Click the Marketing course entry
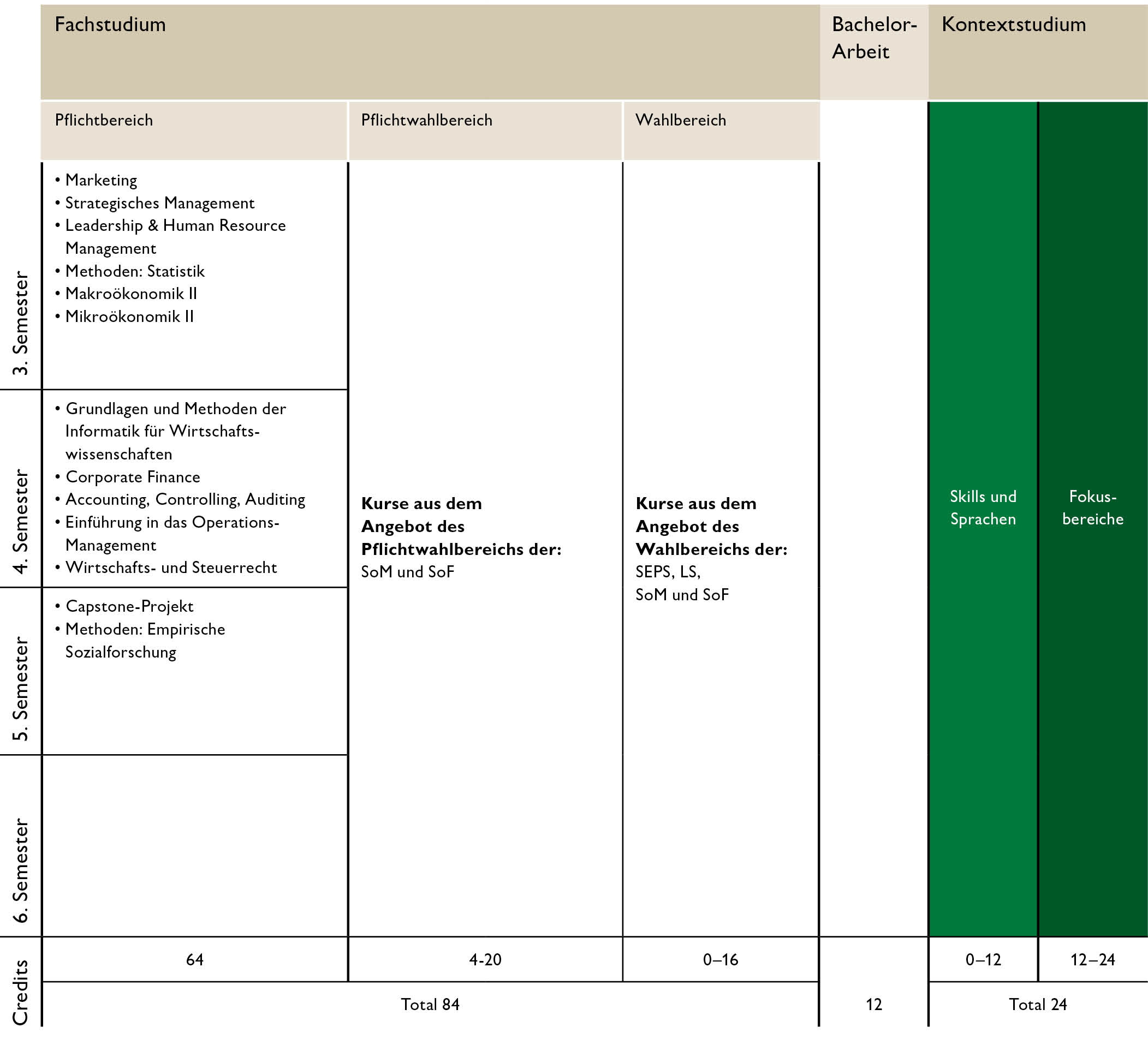The width and height of the screenshot is (1148, 1045). click(96, 180)
